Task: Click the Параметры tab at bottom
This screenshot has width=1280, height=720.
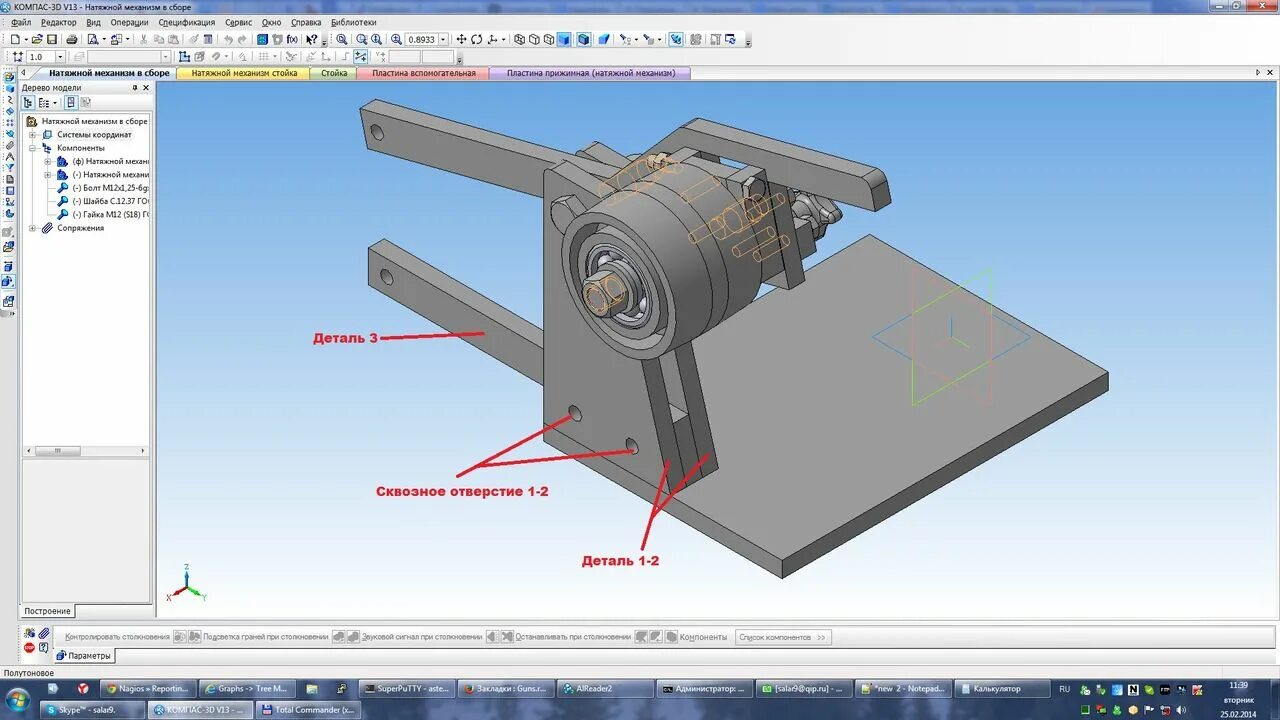Action: (84, 656)
